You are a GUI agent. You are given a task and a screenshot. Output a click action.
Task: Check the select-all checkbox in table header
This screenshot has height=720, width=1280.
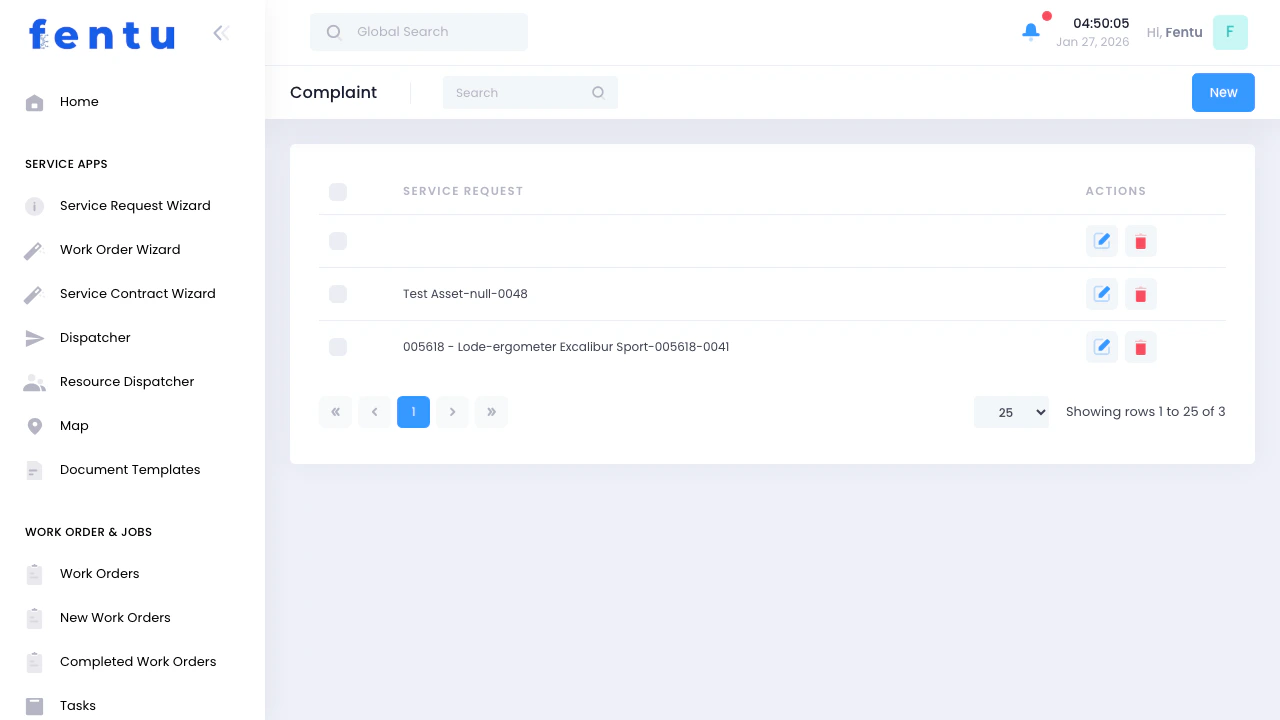pos(338,191)
